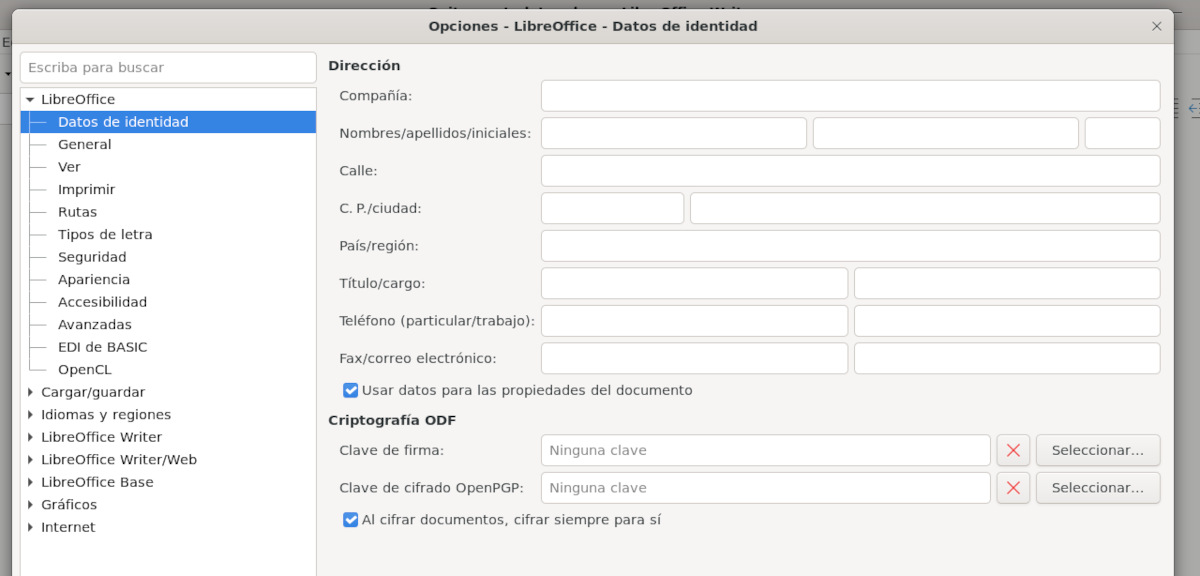Clear the OpenPGP encryption key with red X

click(x=1013, y=488)
